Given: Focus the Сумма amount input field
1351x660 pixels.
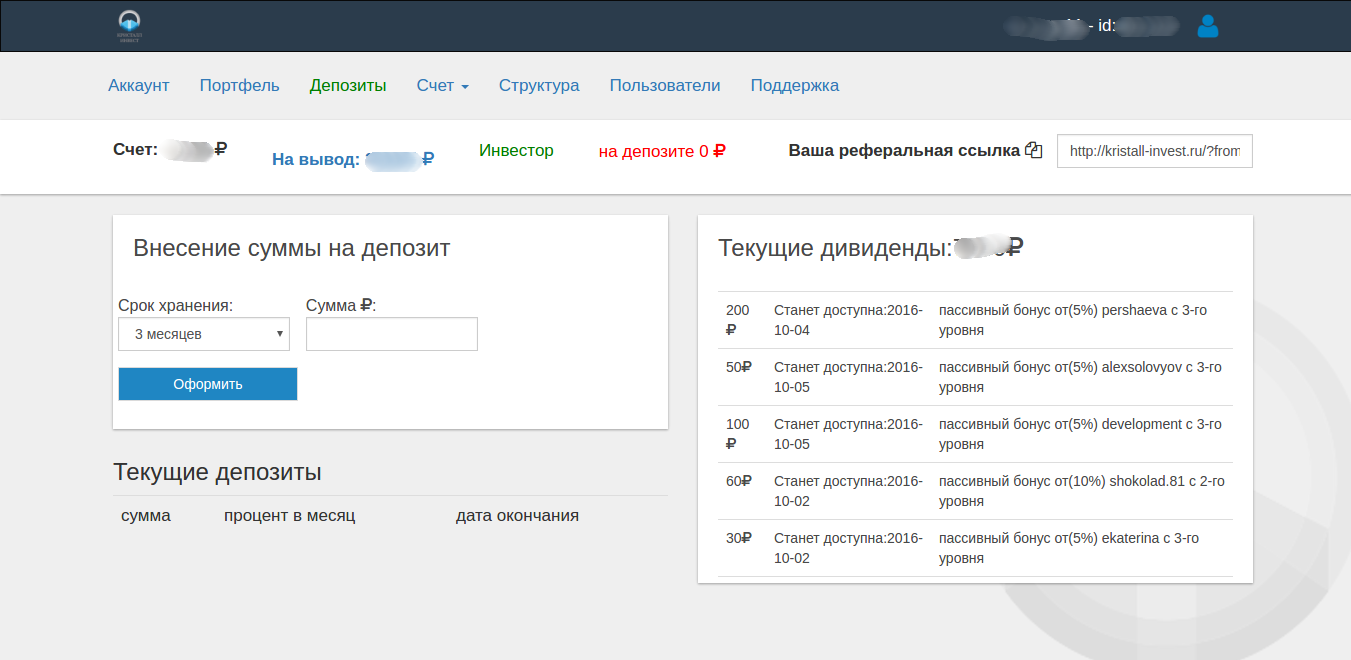Looking at the screenshot, I should click(x=392, y=334).
